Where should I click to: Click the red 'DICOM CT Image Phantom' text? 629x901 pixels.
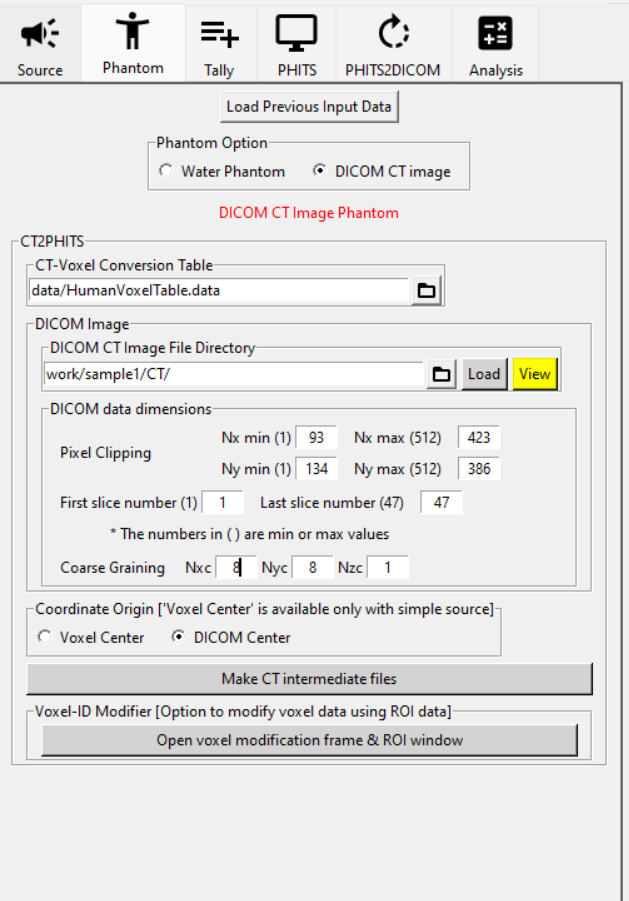pos(308,213)
